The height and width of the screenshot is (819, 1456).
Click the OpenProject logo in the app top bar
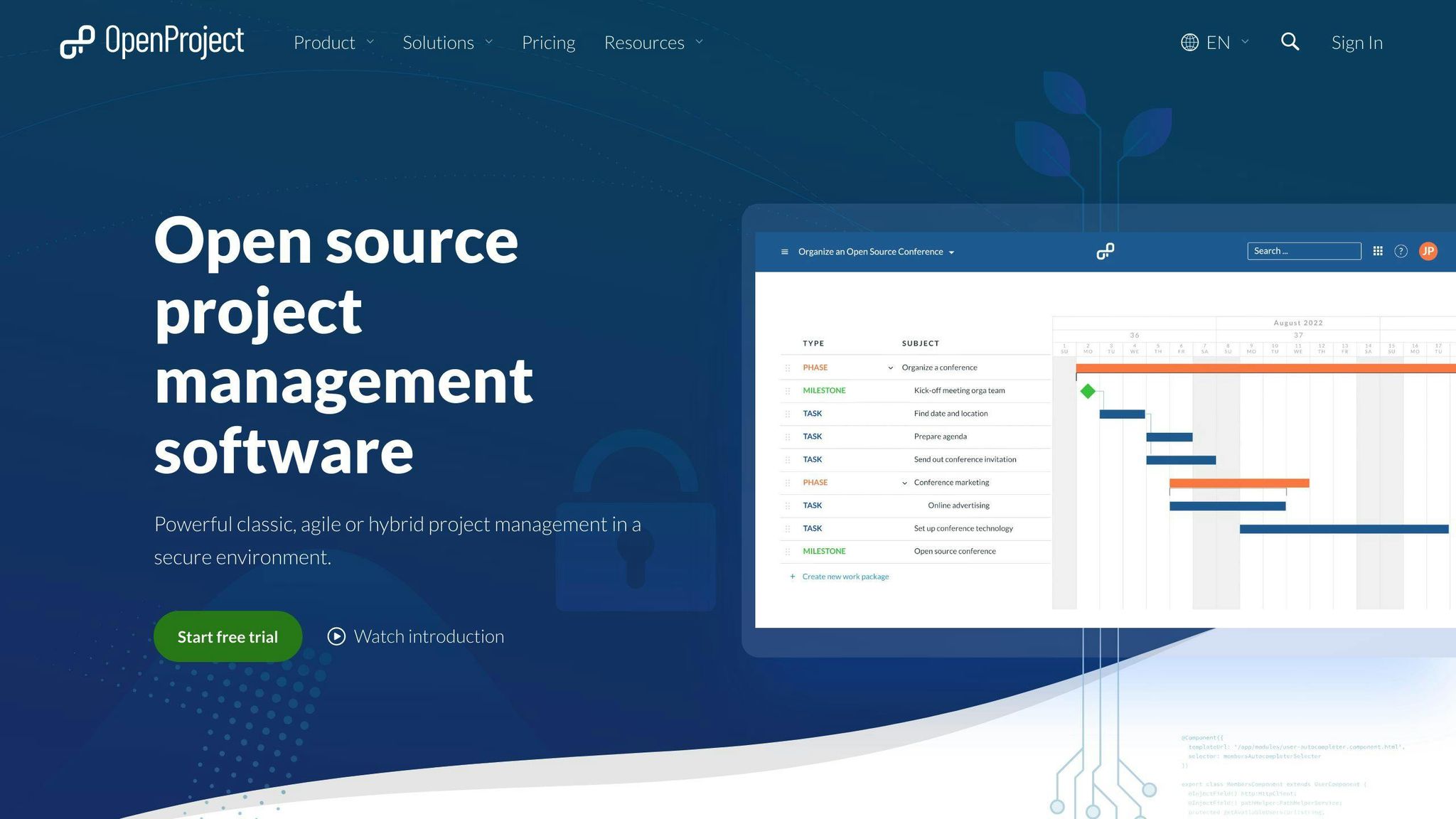click(1104, 251)
